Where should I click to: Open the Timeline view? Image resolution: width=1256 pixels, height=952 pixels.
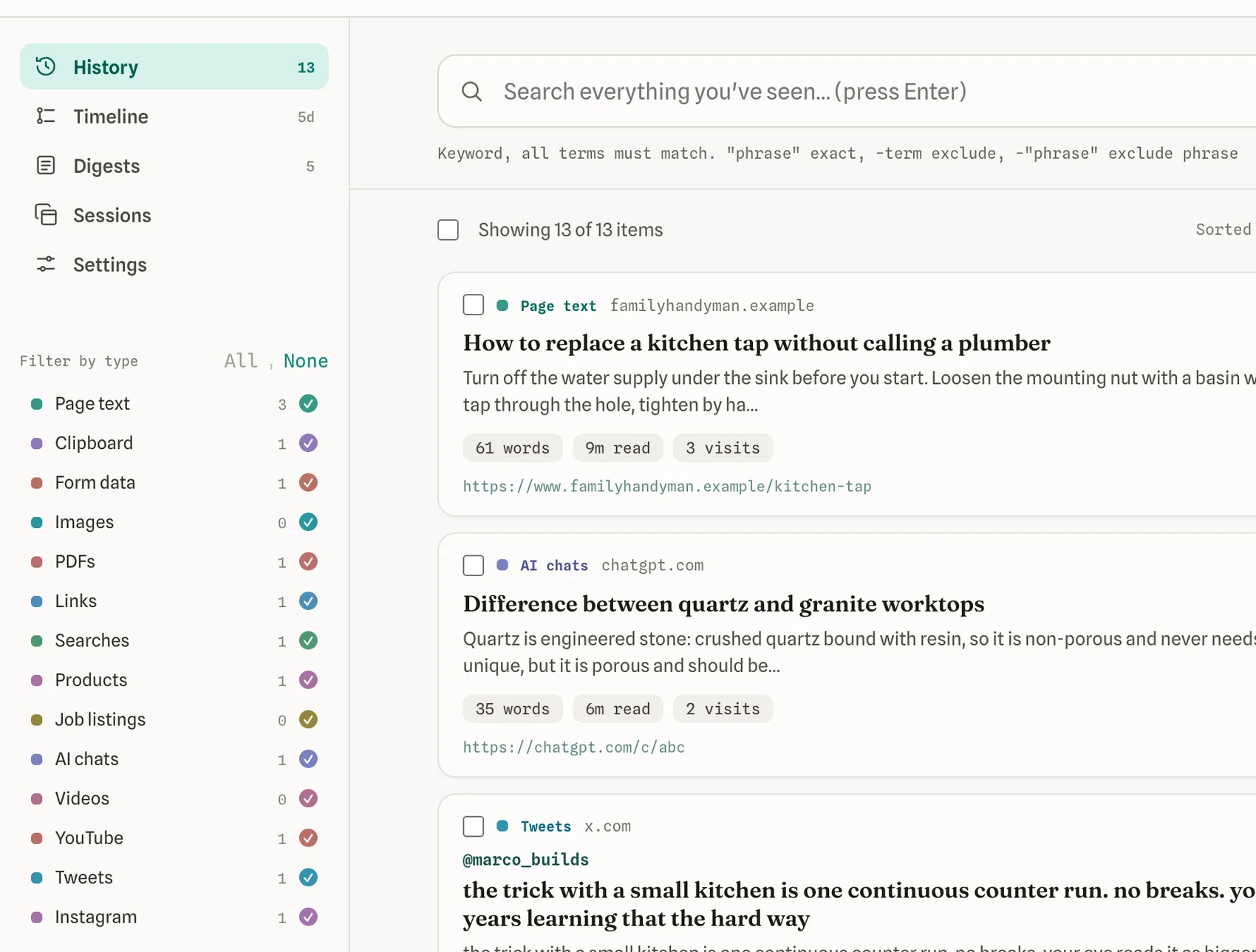174,116
